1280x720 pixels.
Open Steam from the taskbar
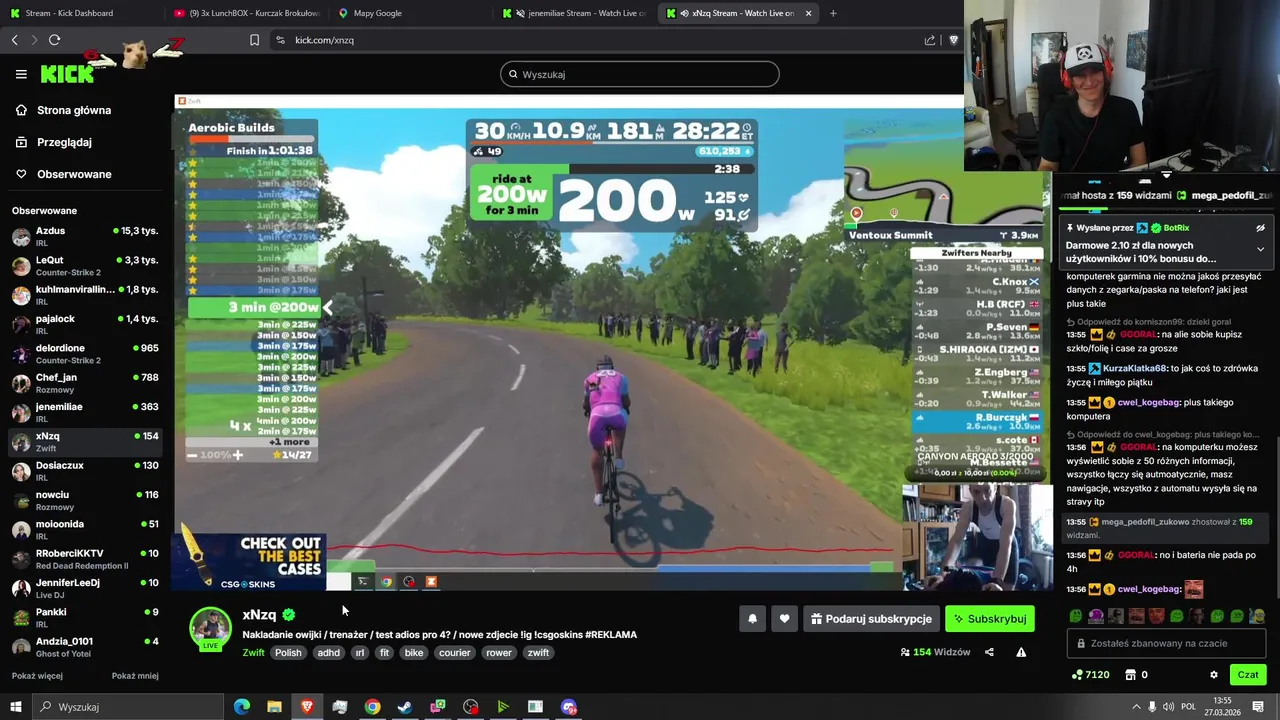click(x=405, y=707)
